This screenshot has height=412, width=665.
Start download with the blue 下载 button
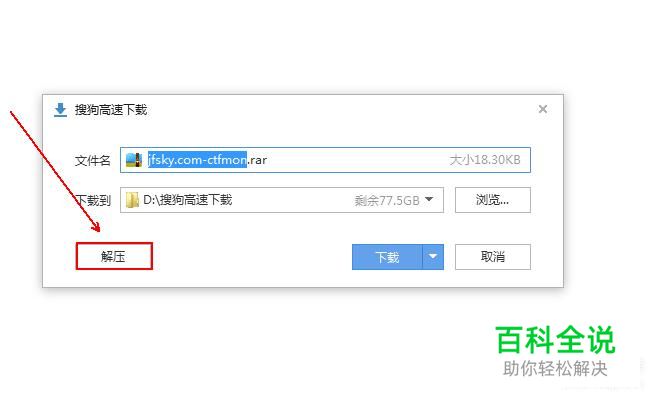387,257
